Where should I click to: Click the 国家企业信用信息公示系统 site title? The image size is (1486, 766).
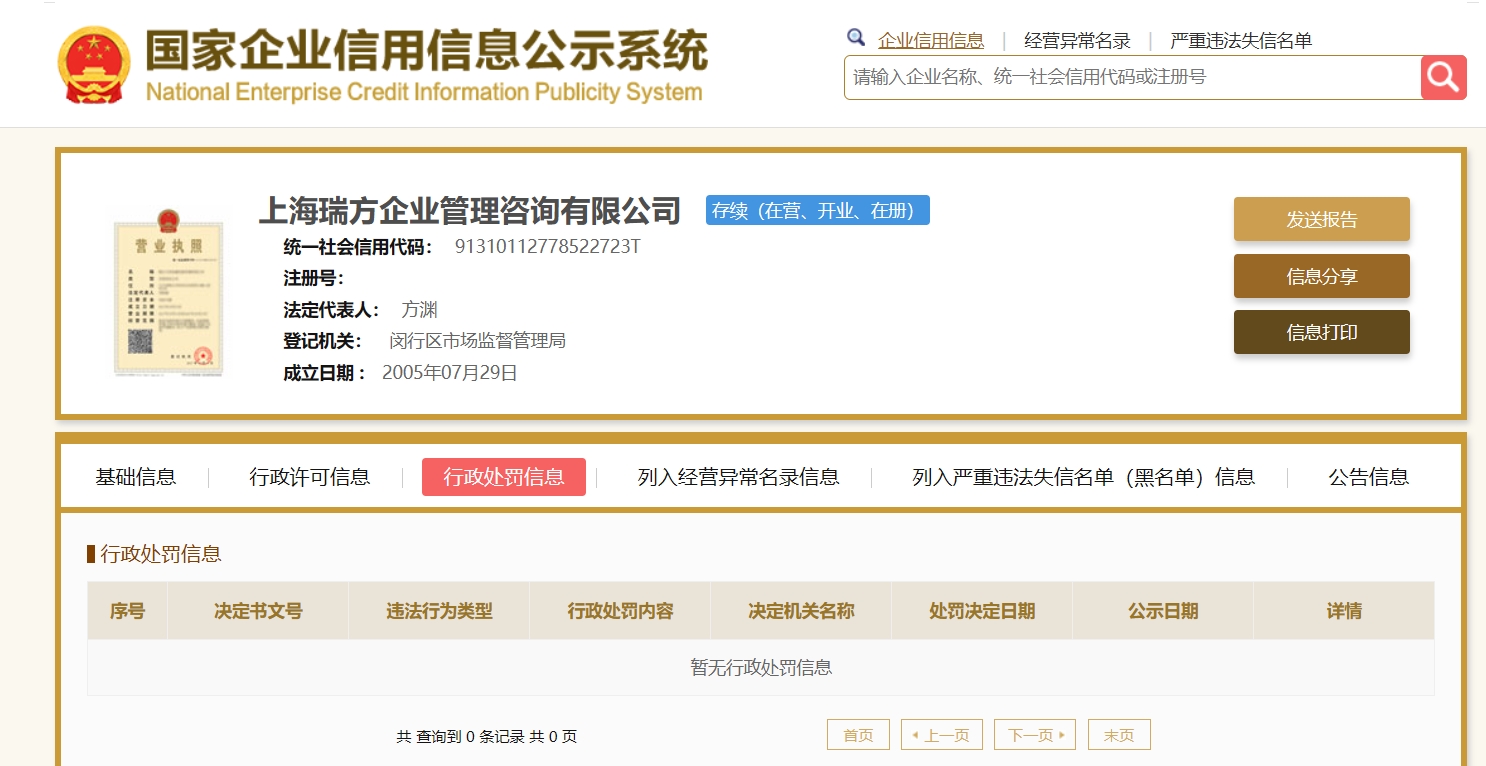427,50
